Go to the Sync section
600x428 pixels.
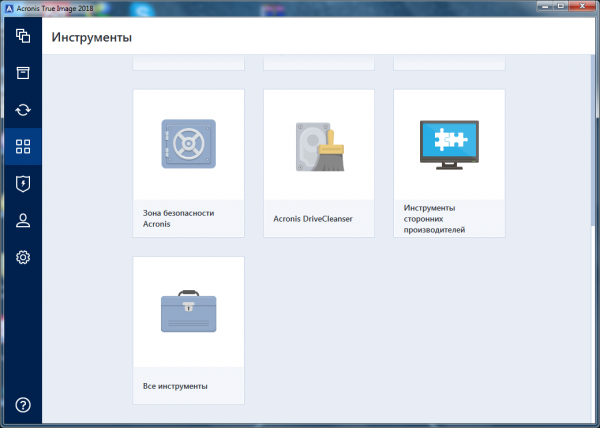(x=22, y=110)
